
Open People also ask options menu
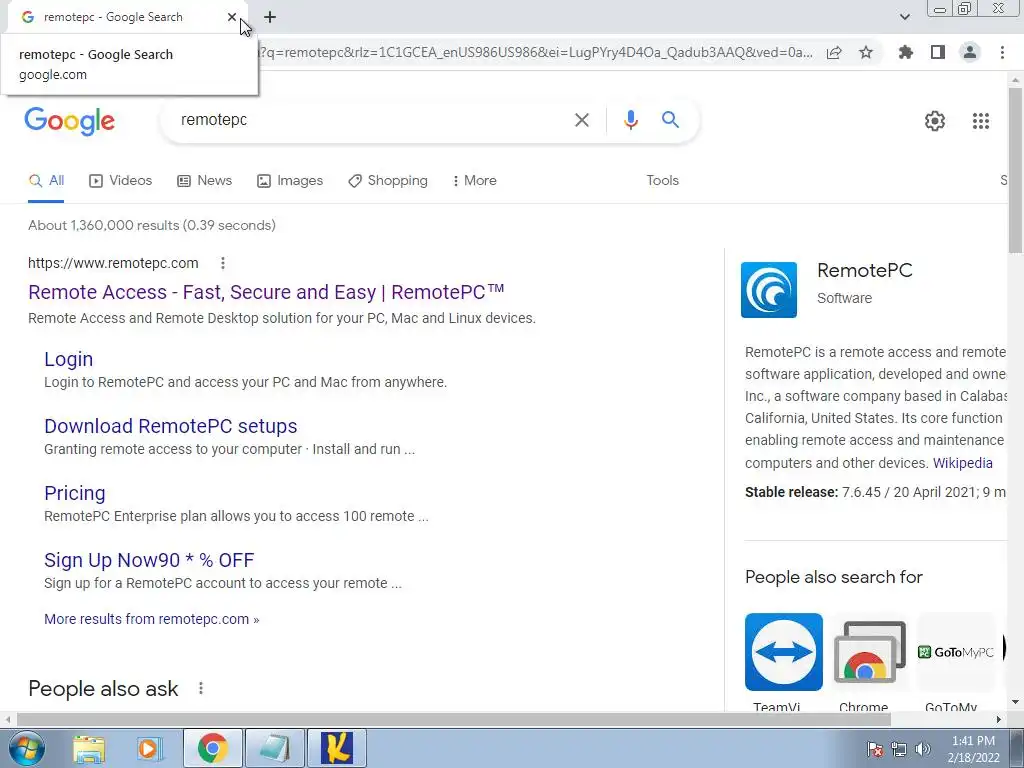200,688
